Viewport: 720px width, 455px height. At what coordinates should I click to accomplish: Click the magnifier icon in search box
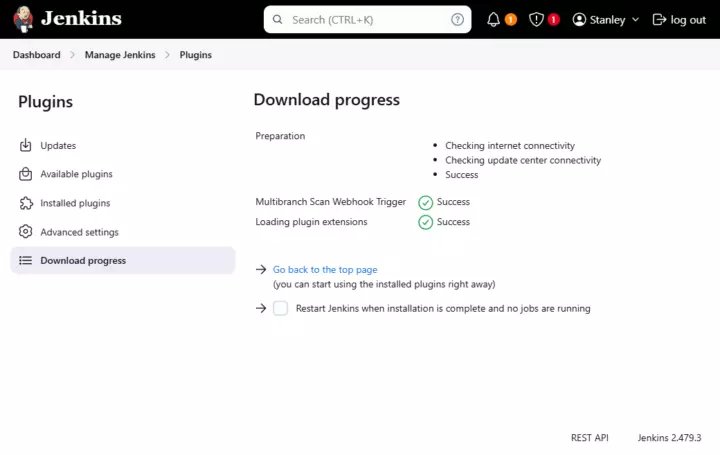(x=277, y=19)
